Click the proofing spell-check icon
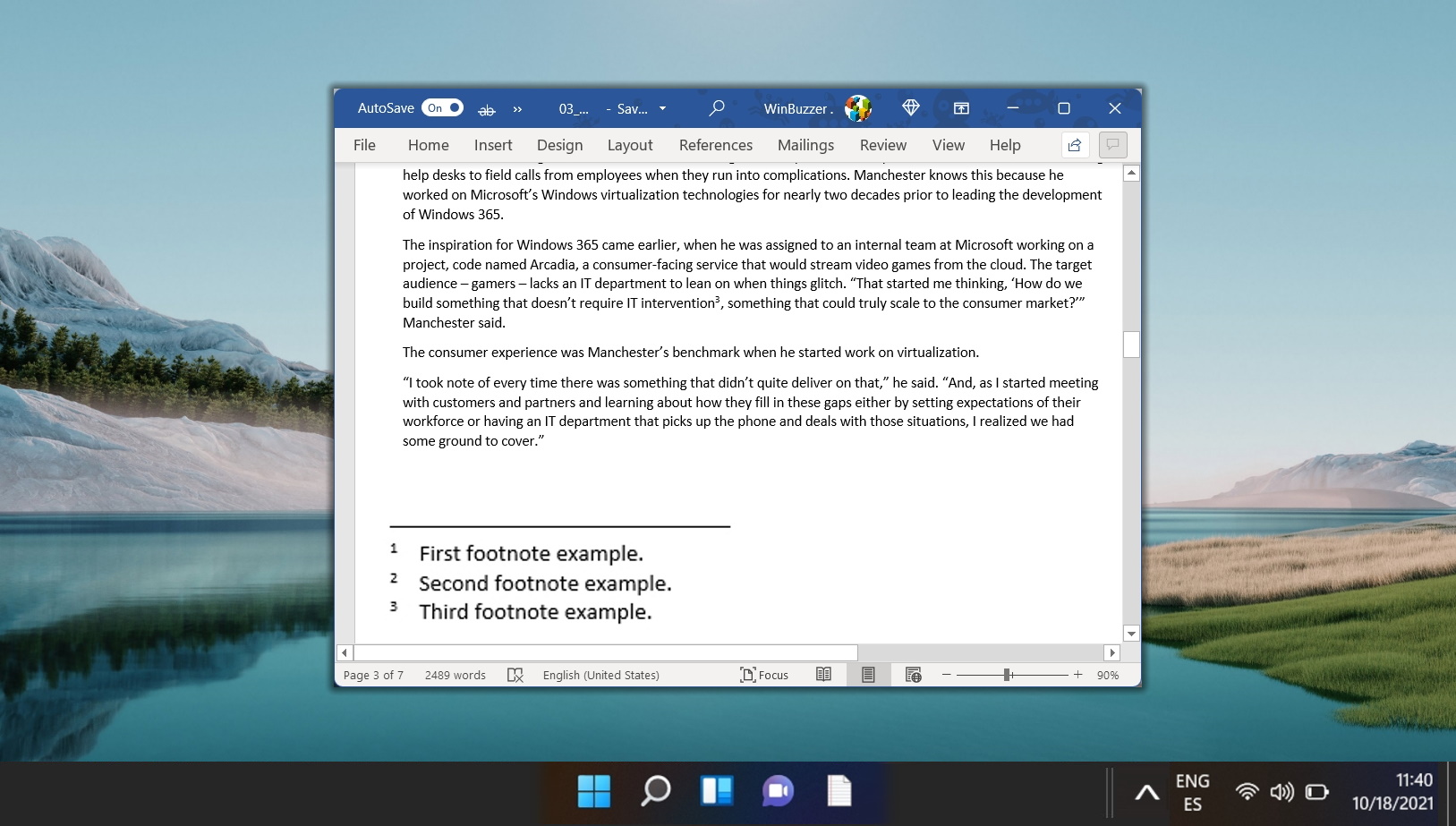1456x826 pixels. 515,675
